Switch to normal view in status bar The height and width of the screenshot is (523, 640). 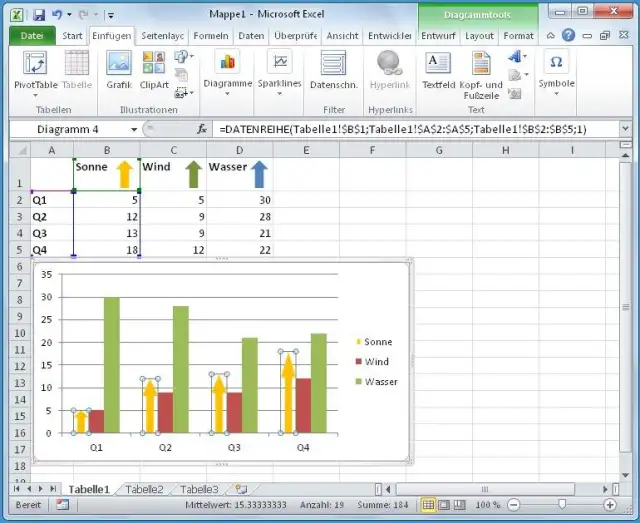point(429,505)
